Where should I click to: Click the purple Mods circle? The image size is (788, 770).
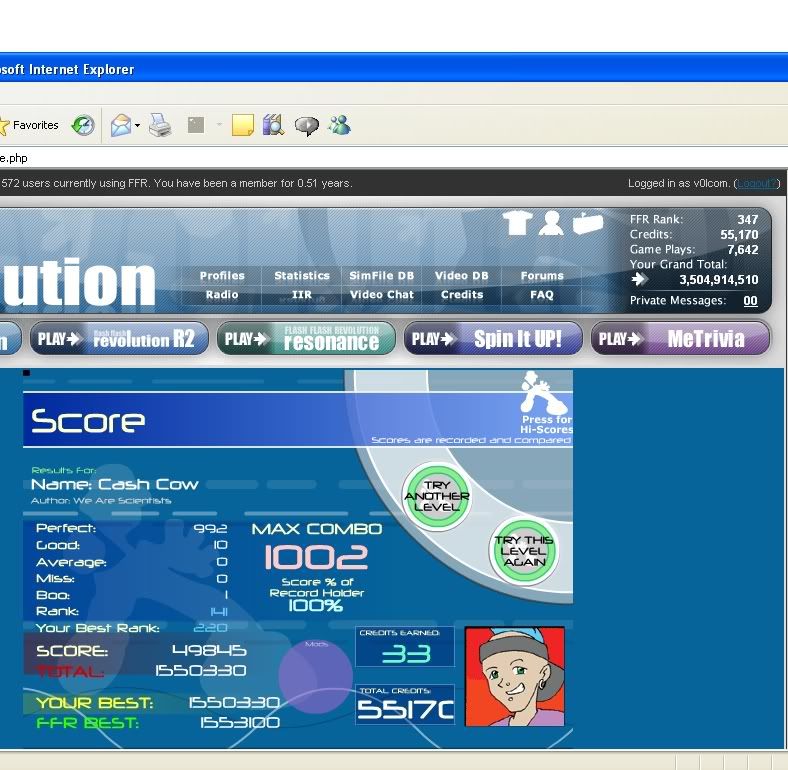316,677
